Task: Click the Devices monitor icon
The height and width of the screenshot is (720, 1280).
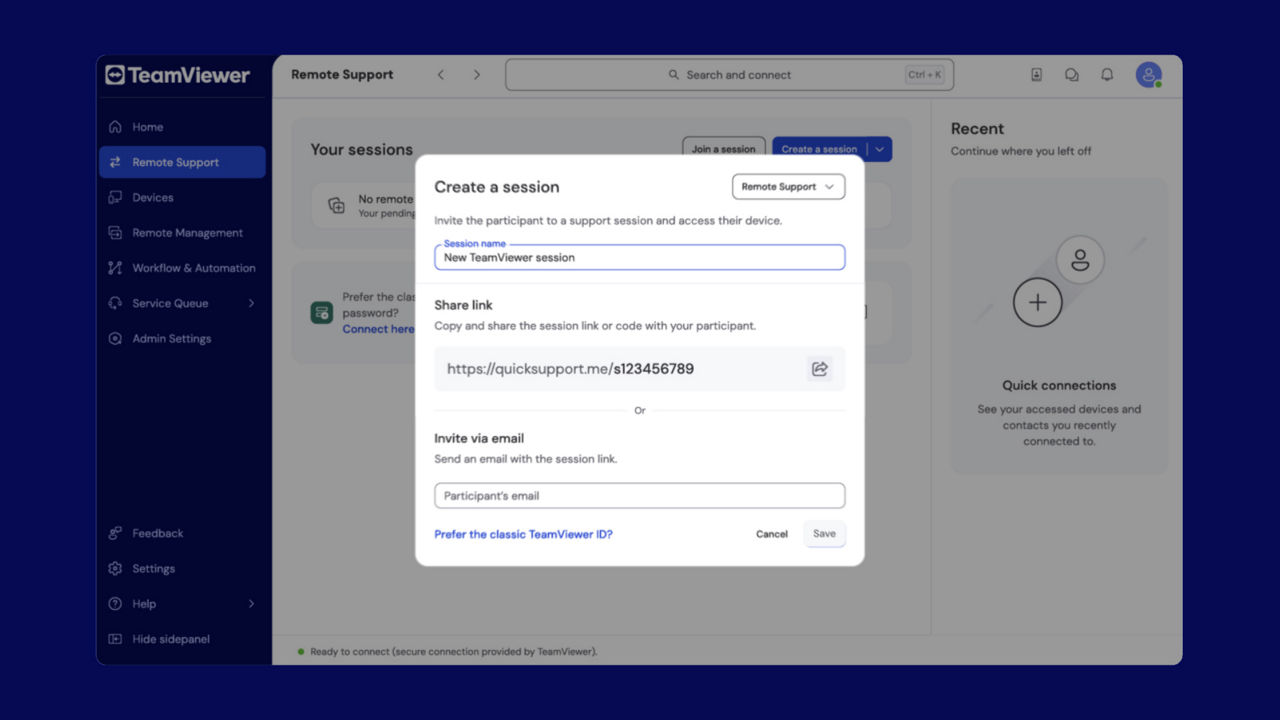Action: (115, 197)
